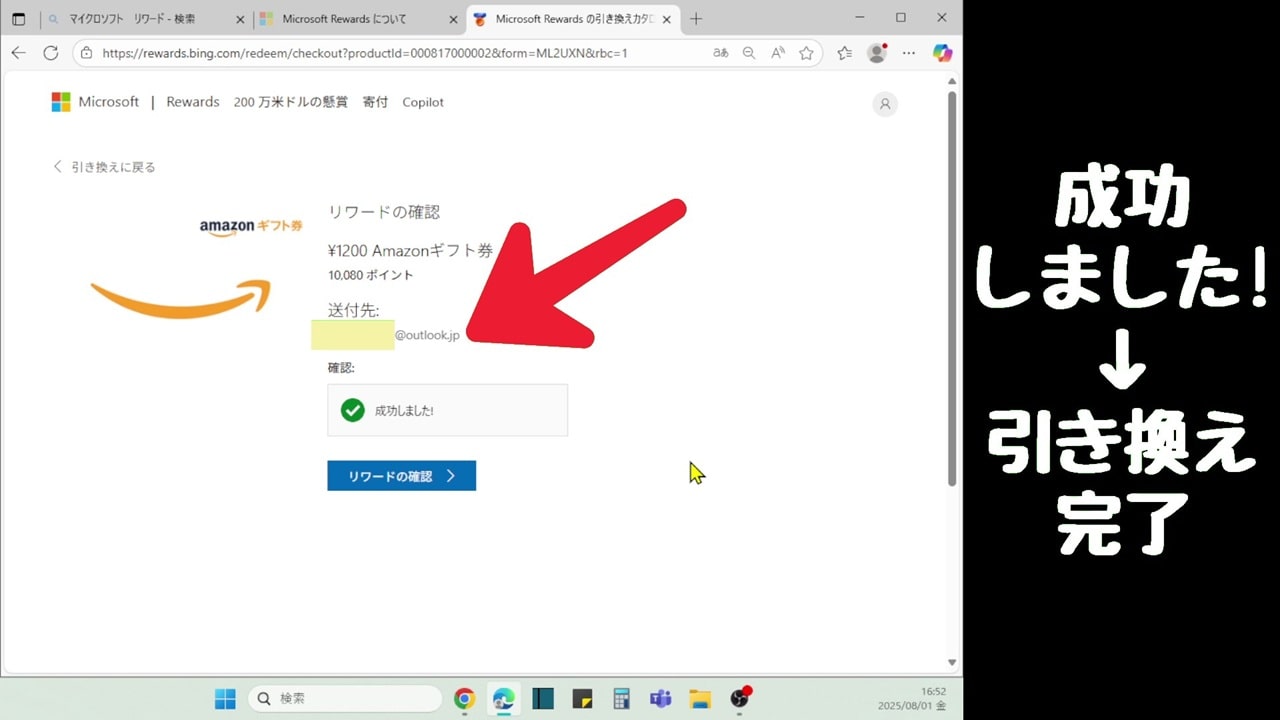Viewport: 1280px width, 720px height.
Task: Open the browser profile icon
Action: 877,53
